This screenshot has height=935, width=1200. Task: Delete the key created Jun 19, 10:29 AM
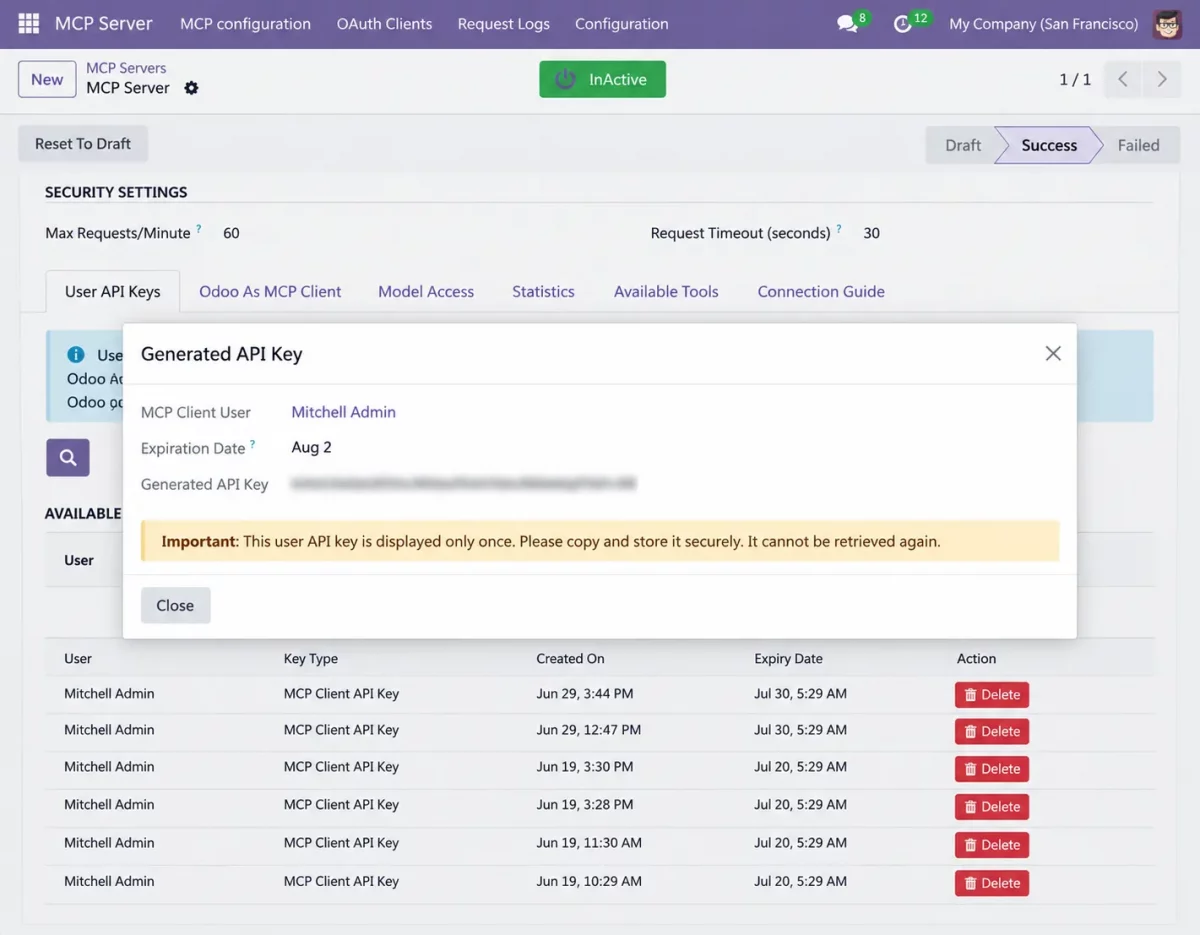coord(991,883)
